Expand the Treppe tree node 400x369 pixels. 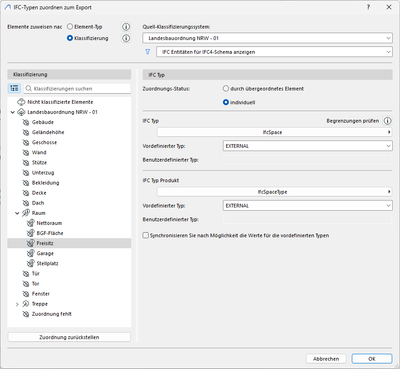tap(17, 304)
